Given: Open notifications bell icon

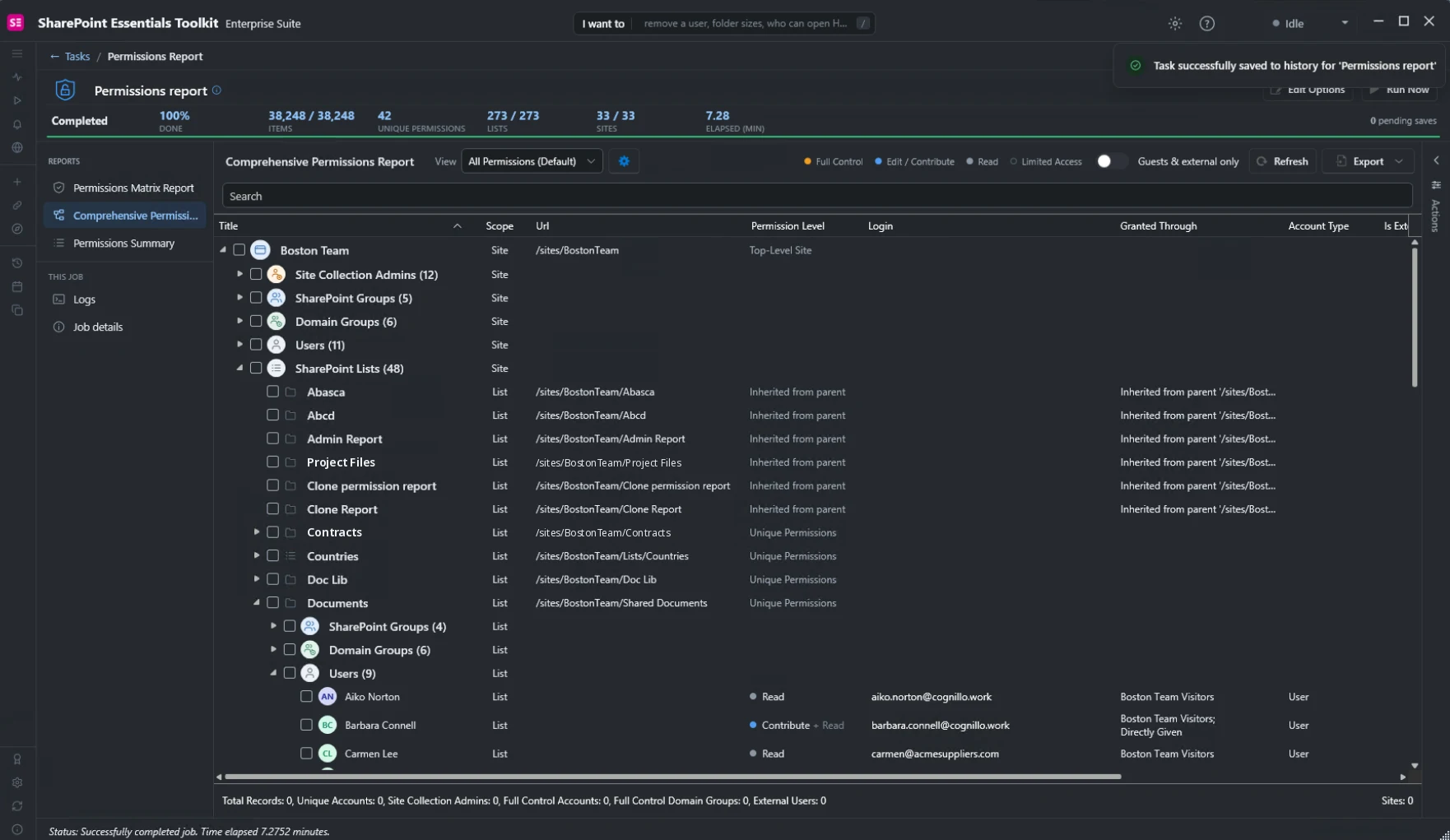Looking at the screenshot, I should coord(17,124).
